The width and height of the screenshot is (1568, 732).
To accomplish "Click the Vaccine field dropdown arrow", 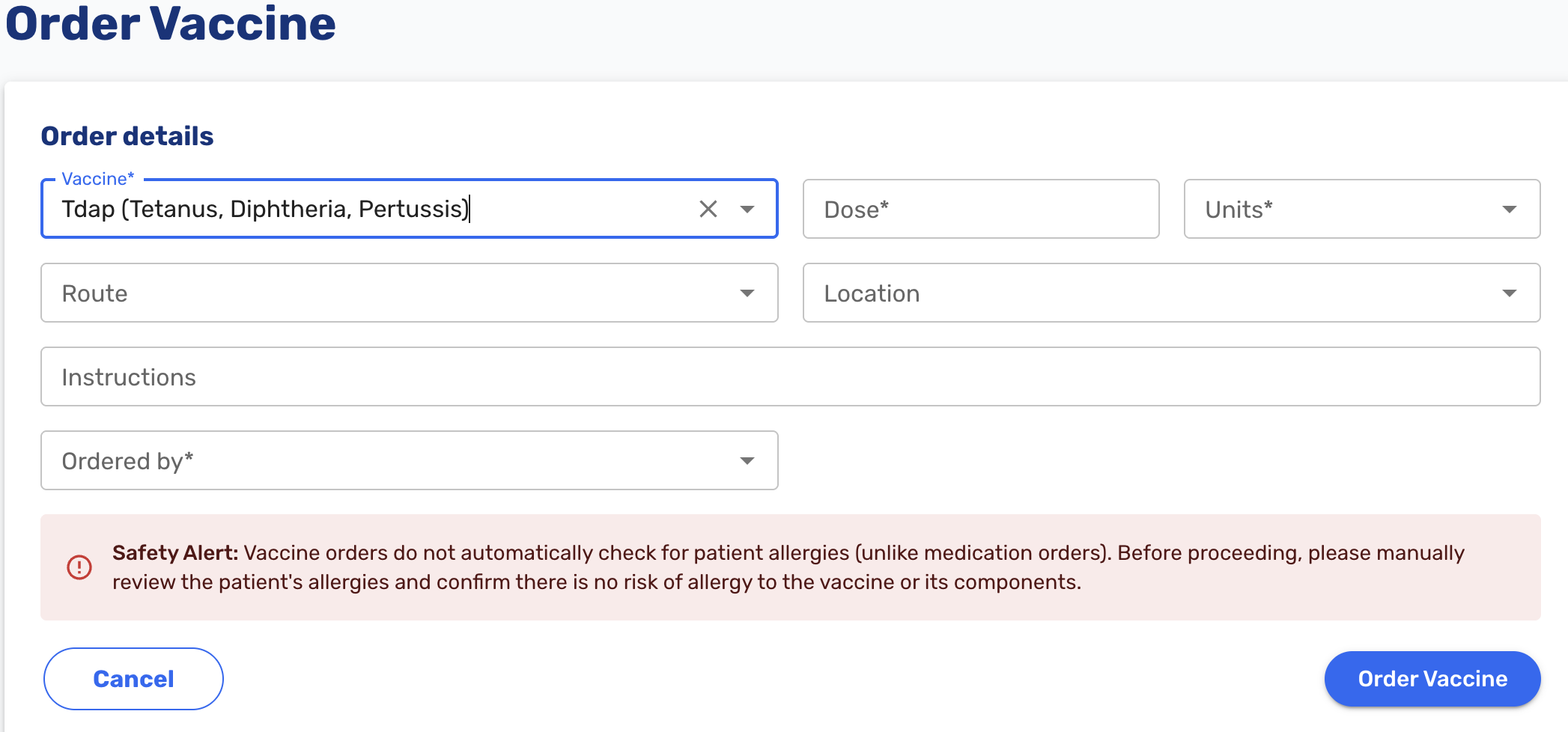I will point(747,210).
